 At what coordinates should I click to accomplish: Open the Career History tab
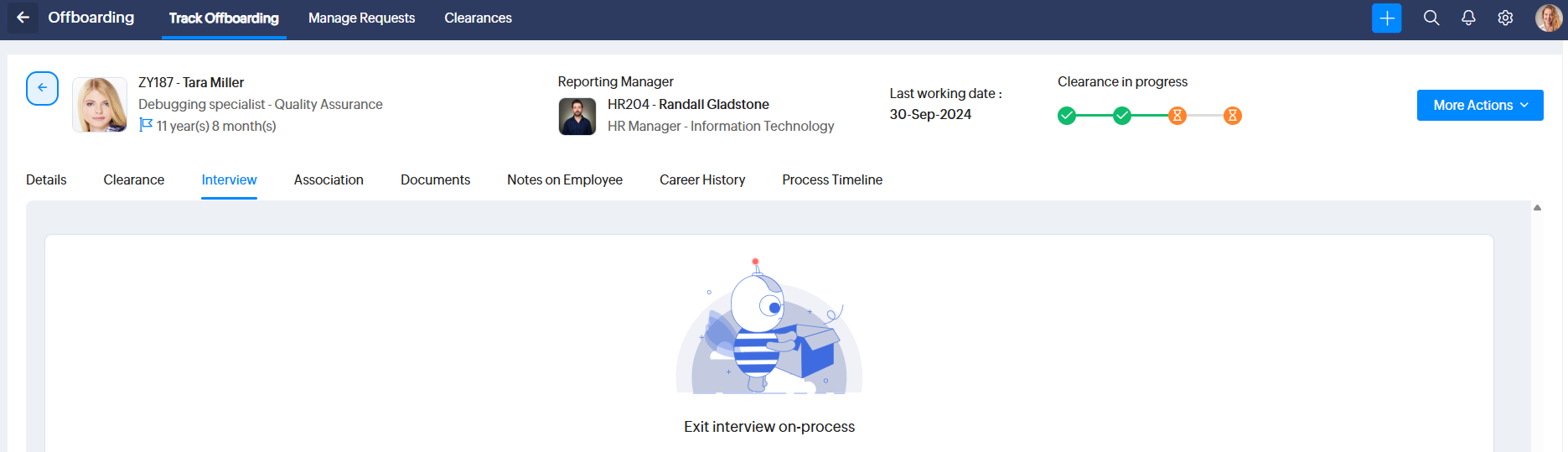[702, 179]
